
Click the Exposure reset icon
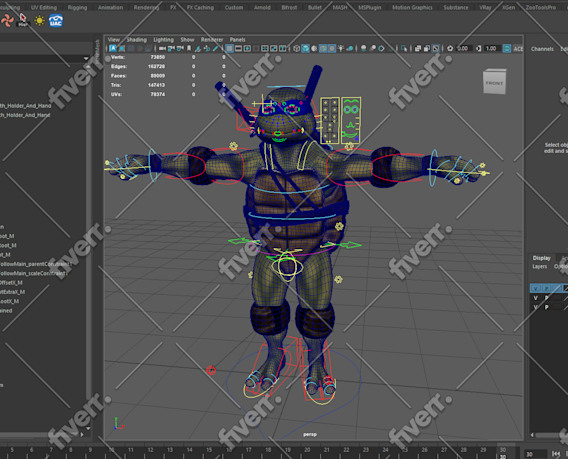450,49
